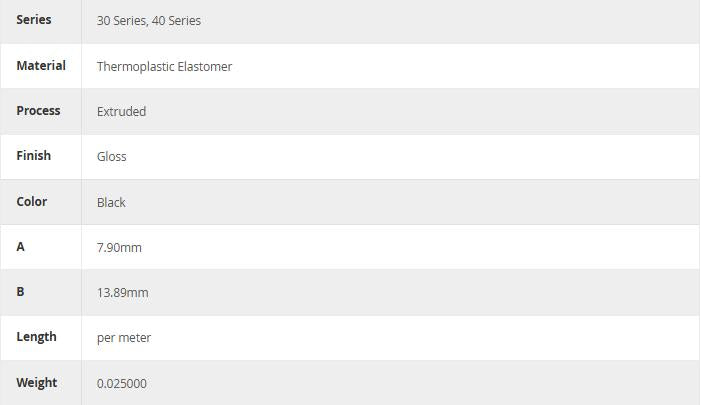Select the 0.025000 weight value
The width and height of the screenshot is (701, 405).
click(122, 384)
